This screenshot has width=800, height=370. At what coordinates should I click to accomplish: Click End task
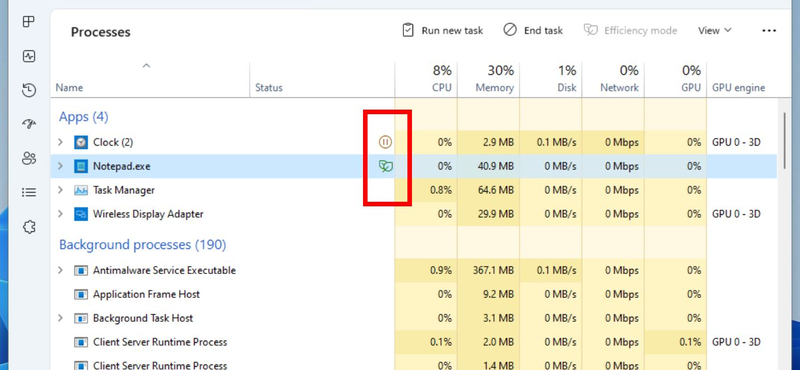click(x=533, y=31)
